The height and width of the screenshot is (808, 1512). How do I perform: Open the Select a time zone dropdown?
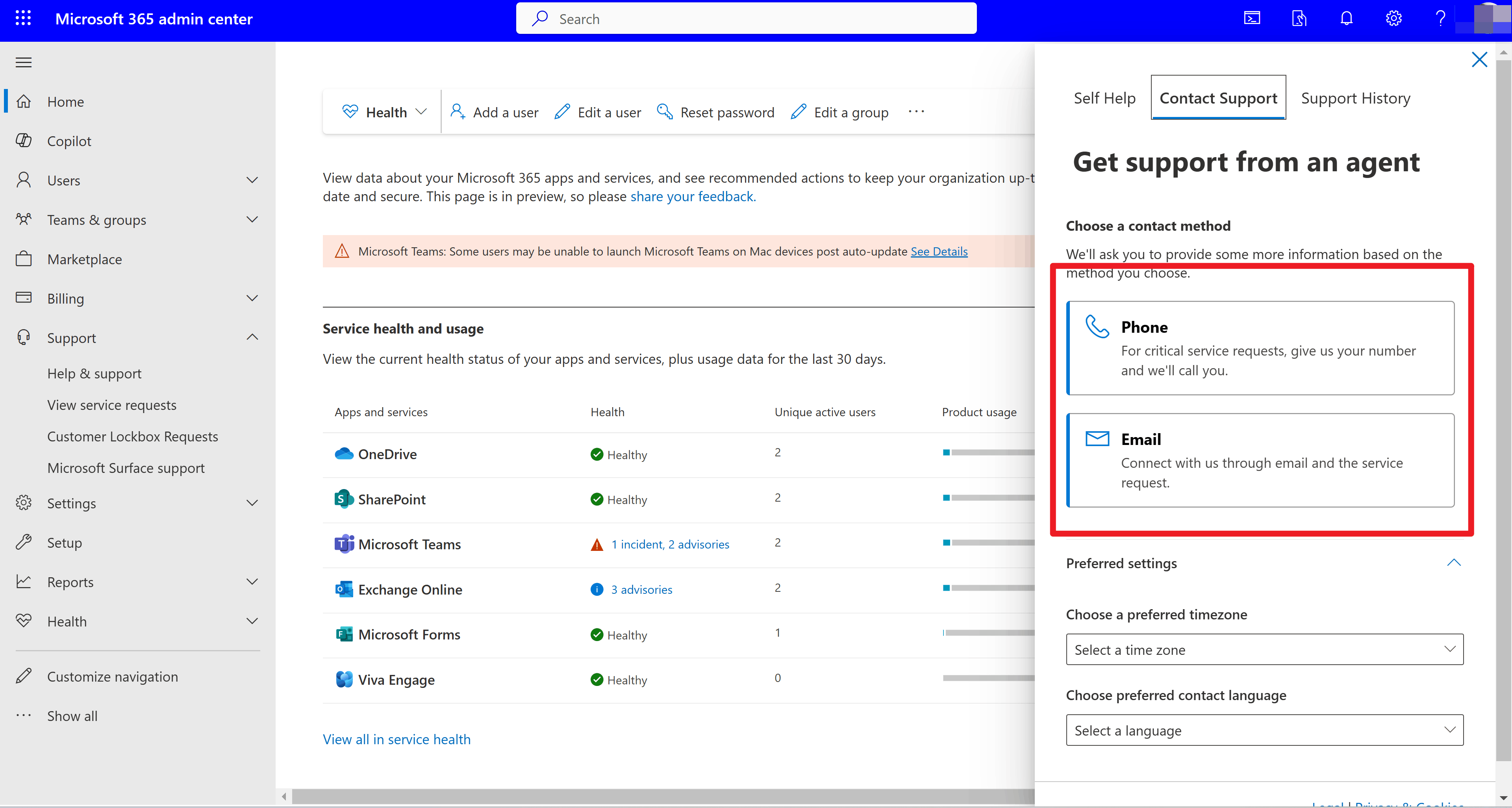pyautogui.click(x=1264, y=649)
